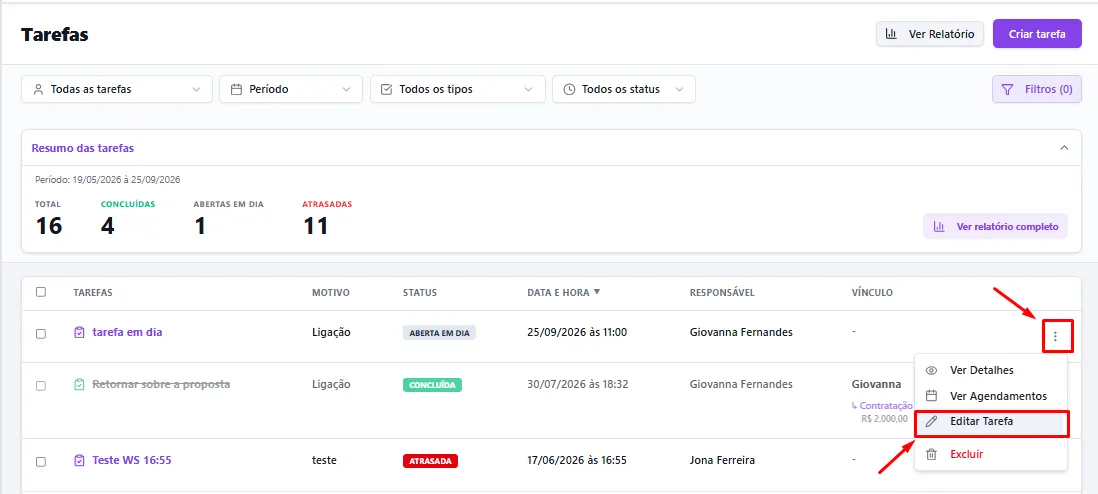Click the funnel icon in Filtros button
Viewport: 1098px width, 494px height.
pos(1008,90)
